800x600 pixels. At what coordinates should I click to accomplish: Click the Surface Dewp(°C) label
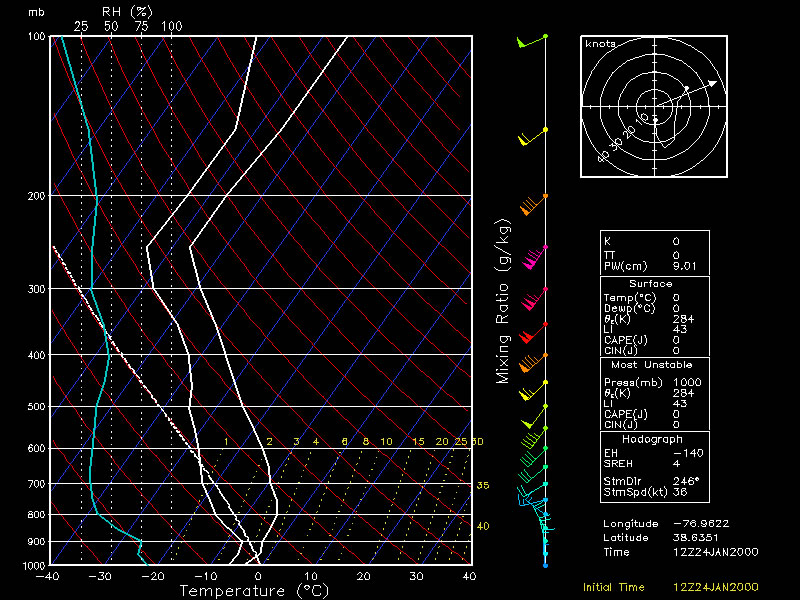pyautogui.click(x=630, y=308)
